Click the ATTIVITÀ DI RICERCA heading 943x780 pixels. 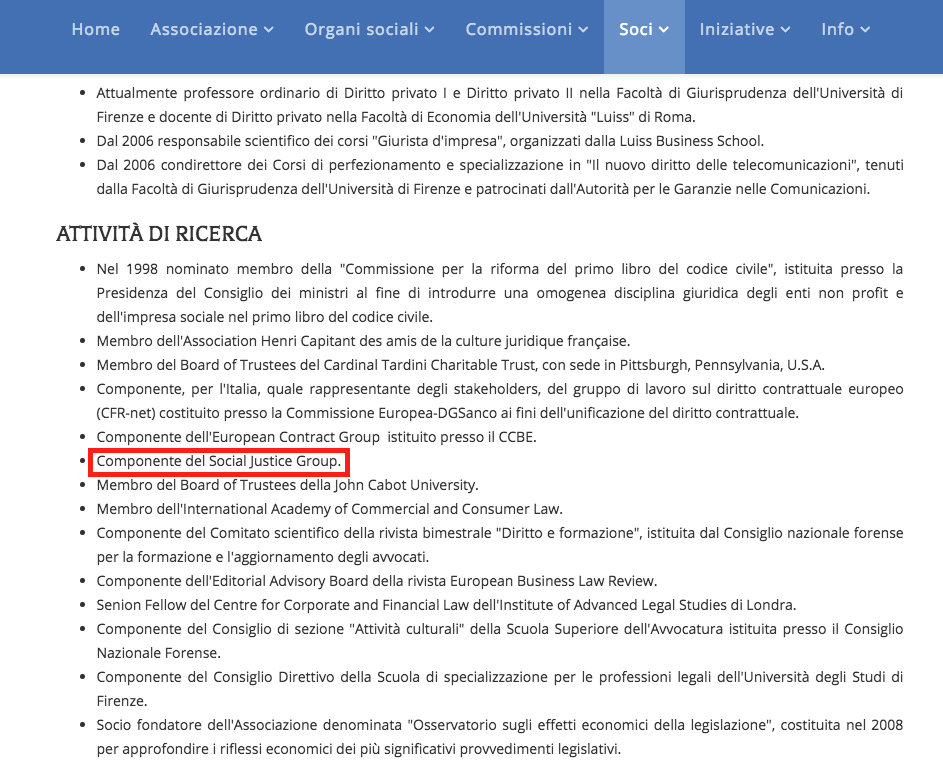point(159,234)
